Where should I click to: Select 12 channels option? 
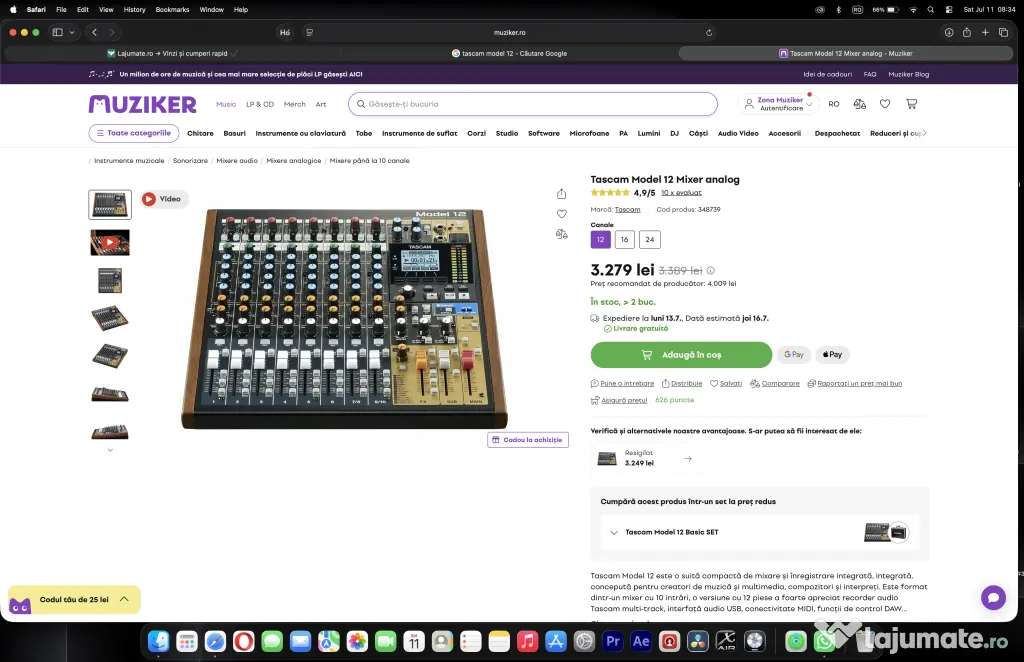[x=601, y=240]
